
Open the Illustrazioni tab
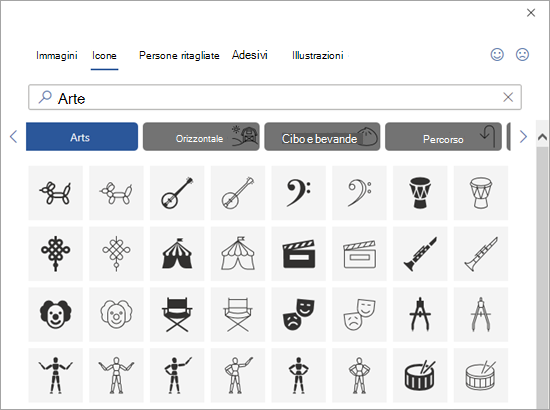click(318, 55)
